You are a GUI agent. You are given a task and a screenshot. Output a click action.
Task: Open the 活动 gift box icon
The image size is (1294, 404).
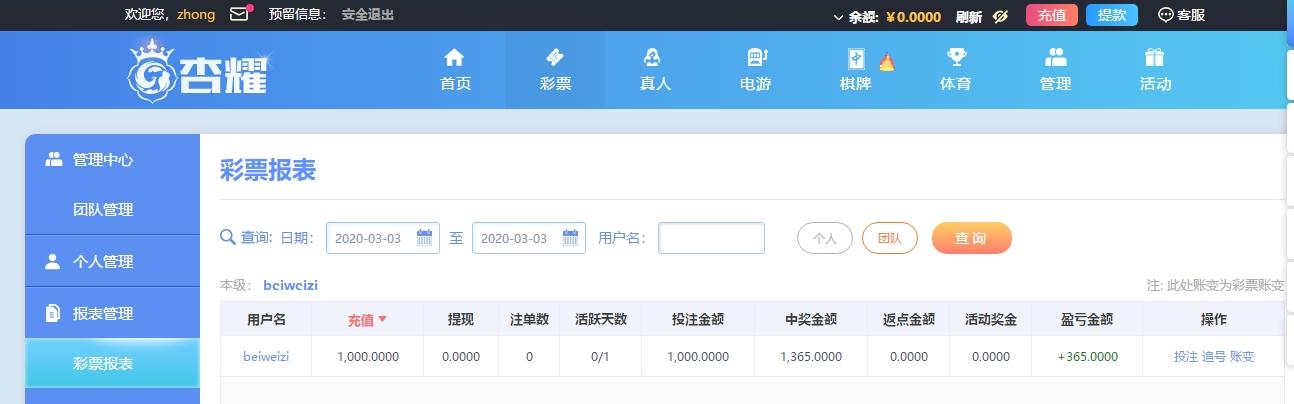(x=1155, y=57)
